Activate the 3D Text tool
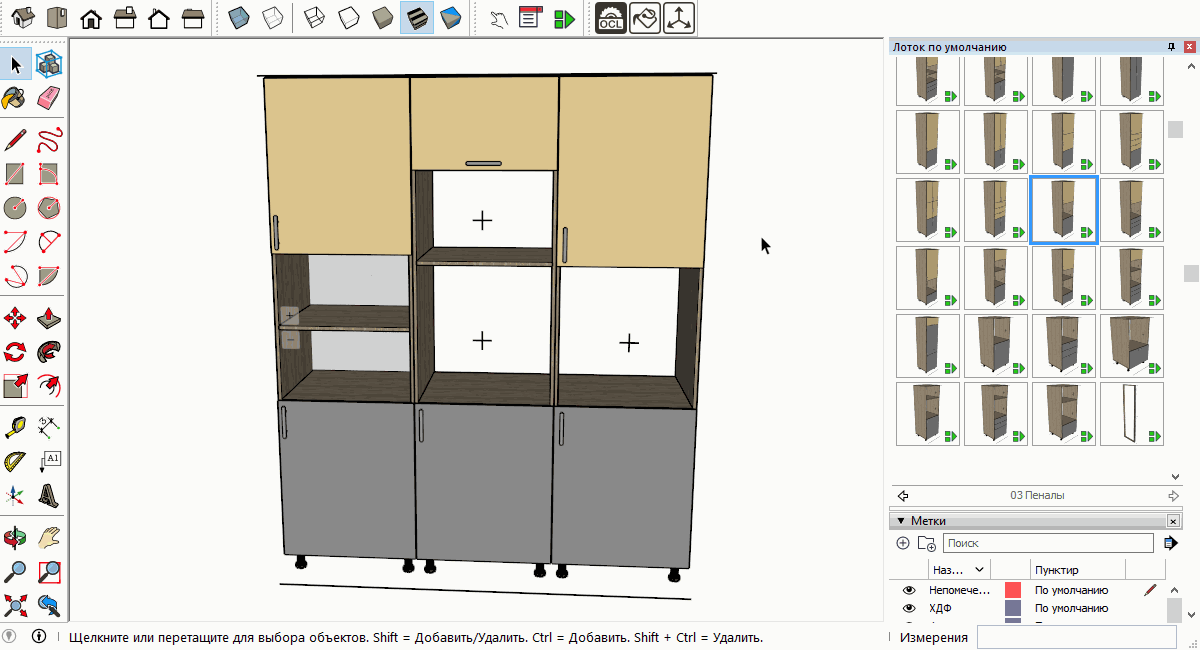The width and height of the screenshot is (1200, 650). point(48,495)
